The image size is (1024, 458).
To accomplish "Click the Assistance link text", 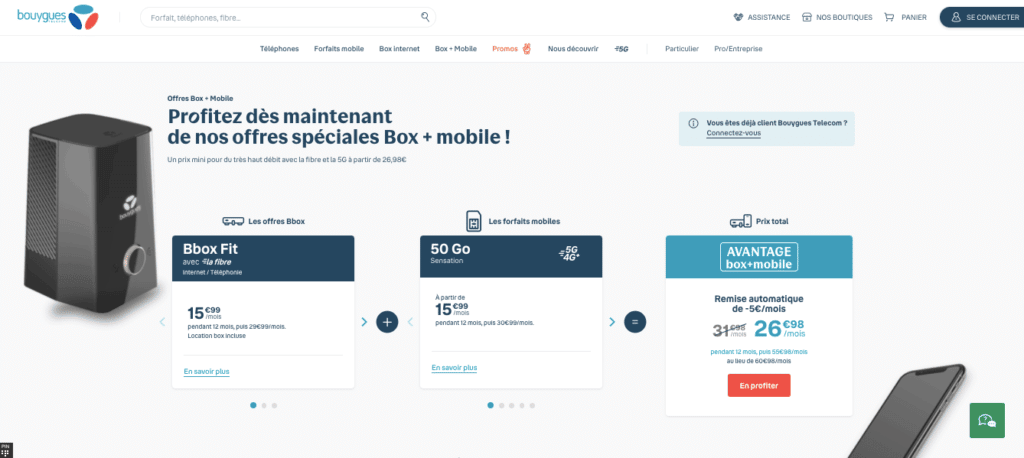I will [x=769, y=18].
